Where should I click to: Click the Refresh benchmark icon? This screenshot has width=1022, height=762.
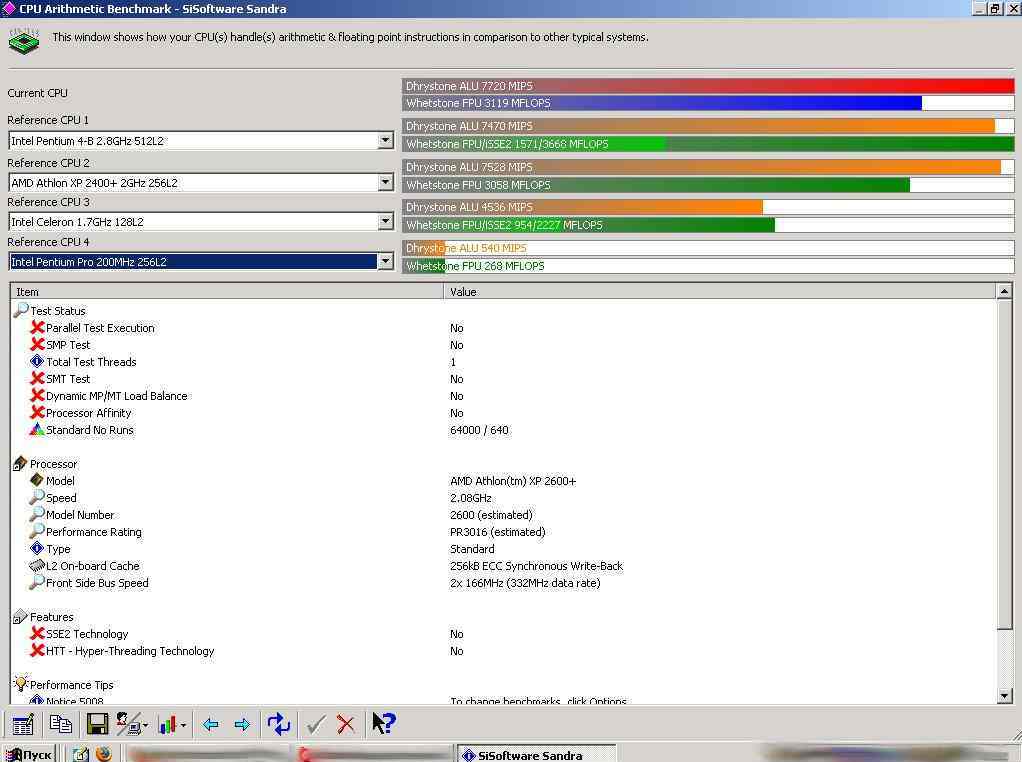coord(279,724)
